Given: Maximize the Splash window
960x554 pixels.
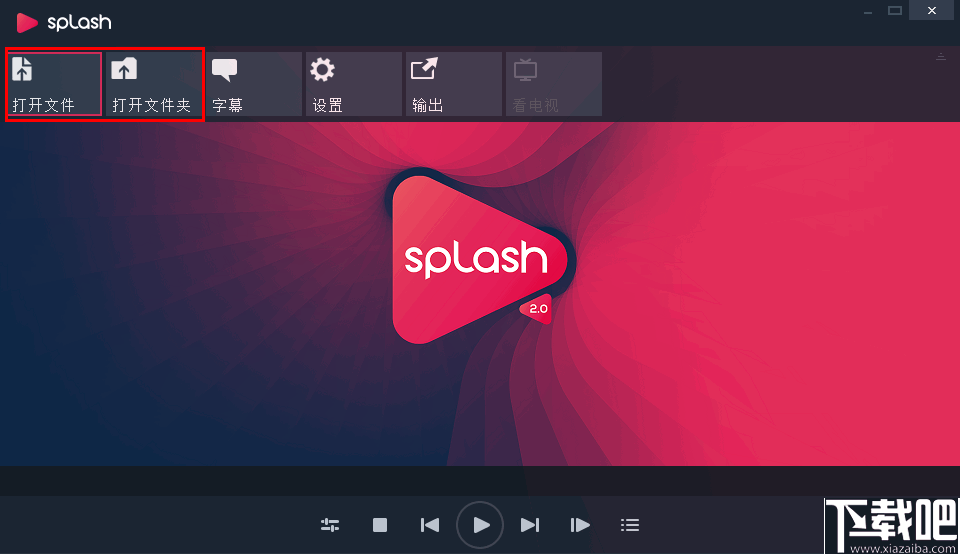Looking at the screenshot, I should tap(895, 10).
